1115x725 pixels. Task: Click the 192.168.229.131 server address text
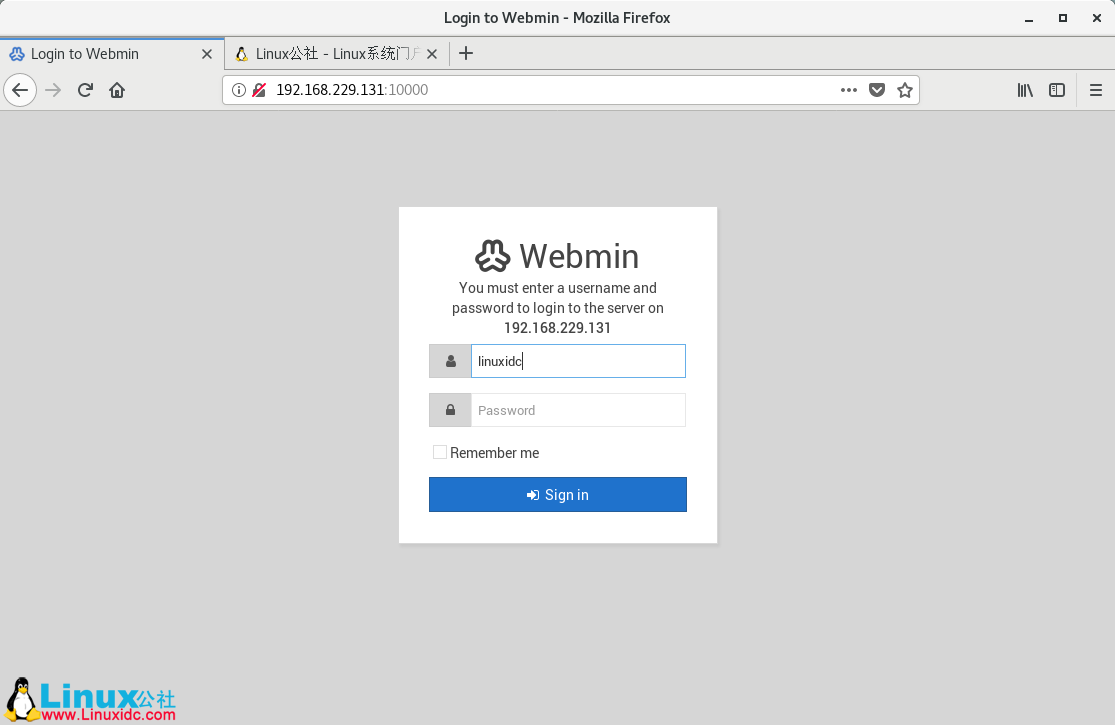point(558,328)
